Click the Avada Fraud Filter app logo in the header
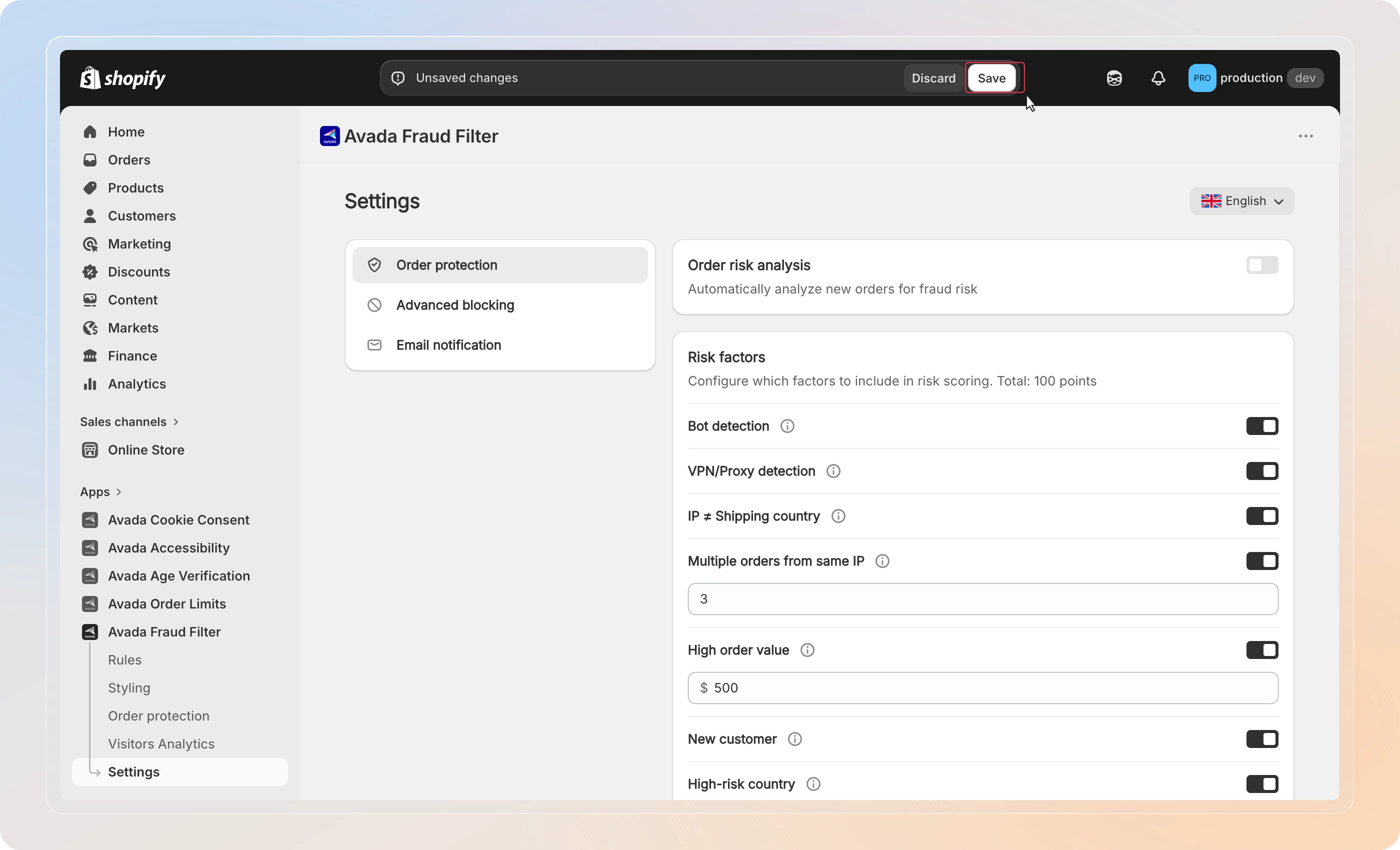This screenshot has width=1400, height=850. (329, 136)
